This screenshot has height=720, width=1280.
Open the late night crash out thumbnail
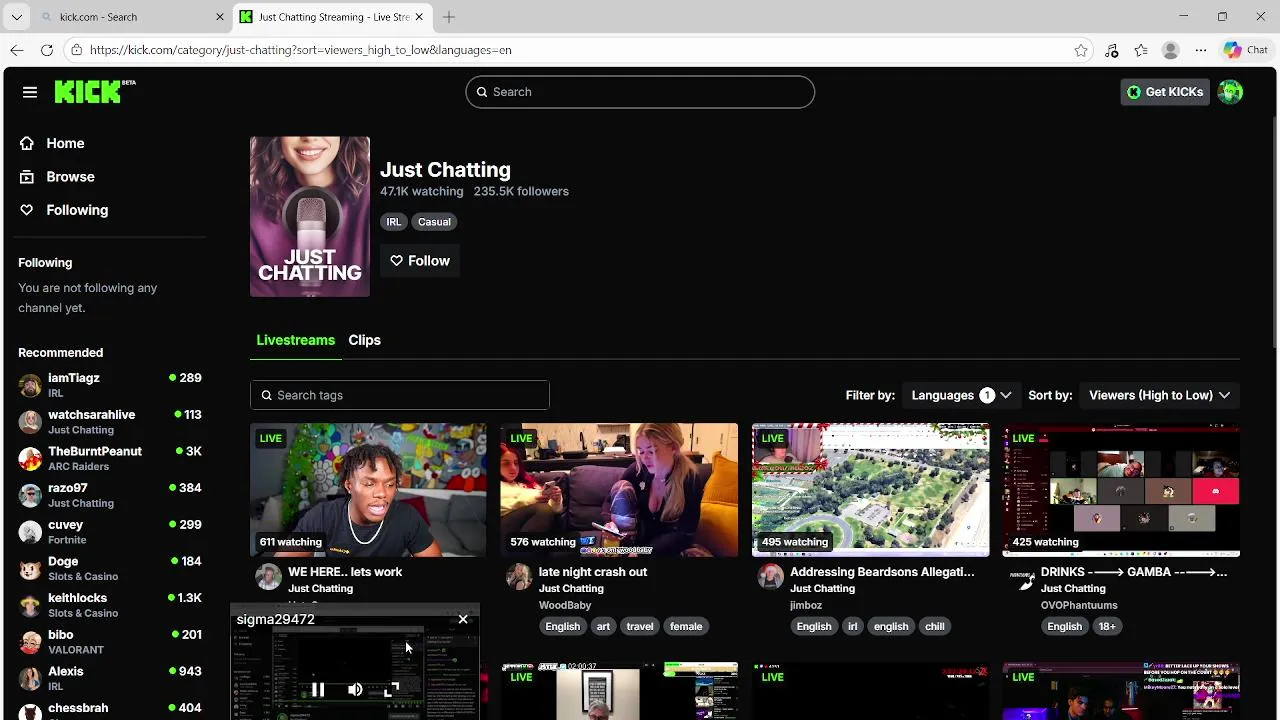(x=619, y=490)
